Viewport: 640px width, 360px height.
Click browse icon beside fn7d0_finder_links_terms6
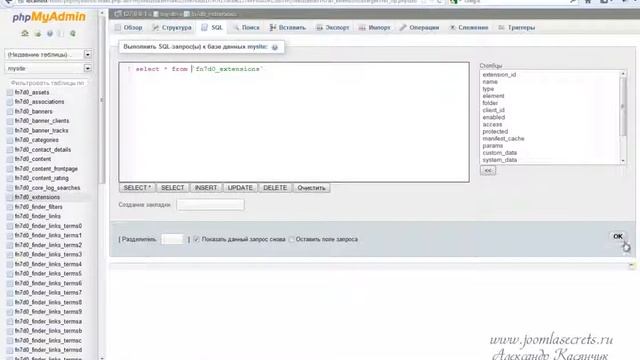(10, 283)
